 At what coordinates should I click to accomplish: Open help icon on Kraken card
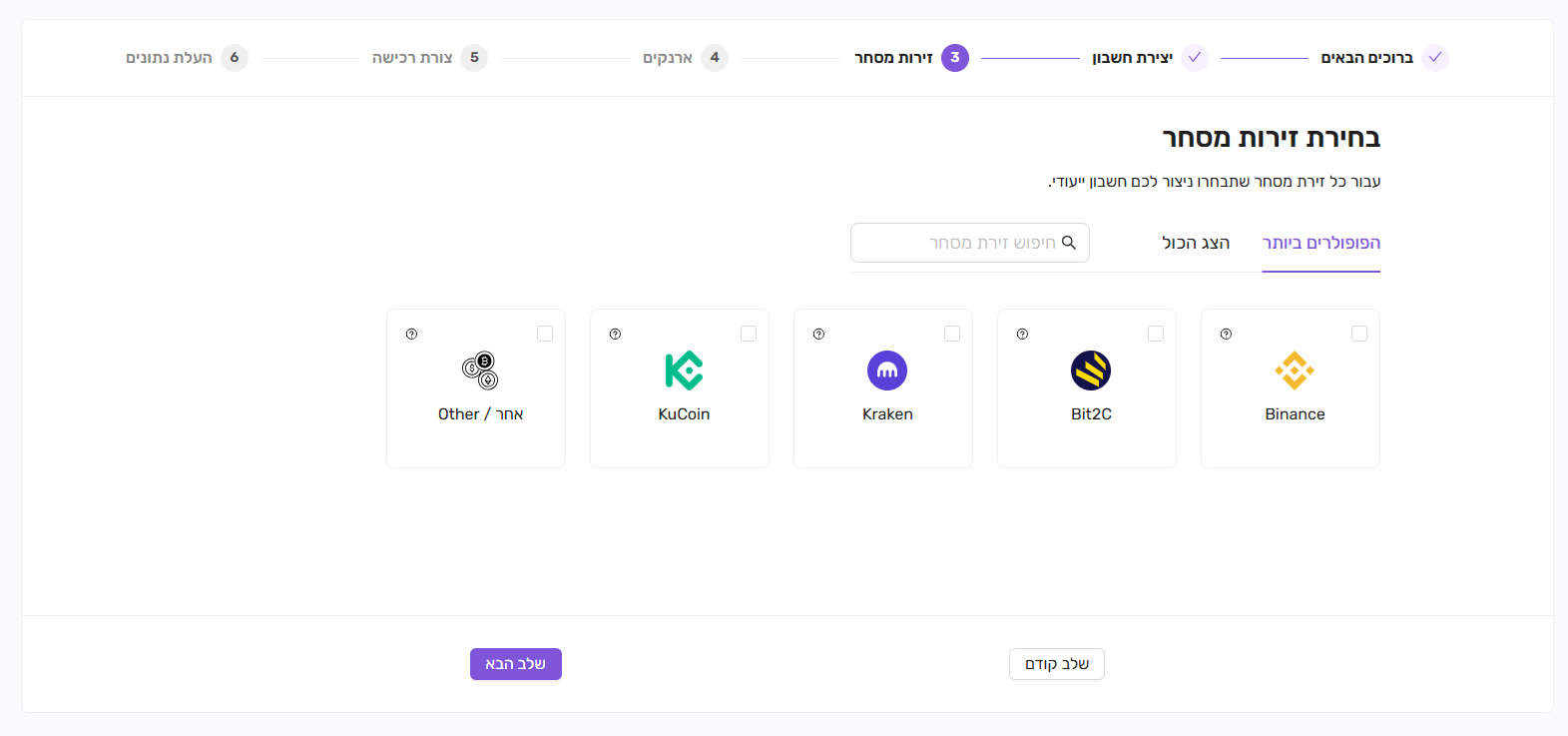pyautogui.click(x=818, y=334)
